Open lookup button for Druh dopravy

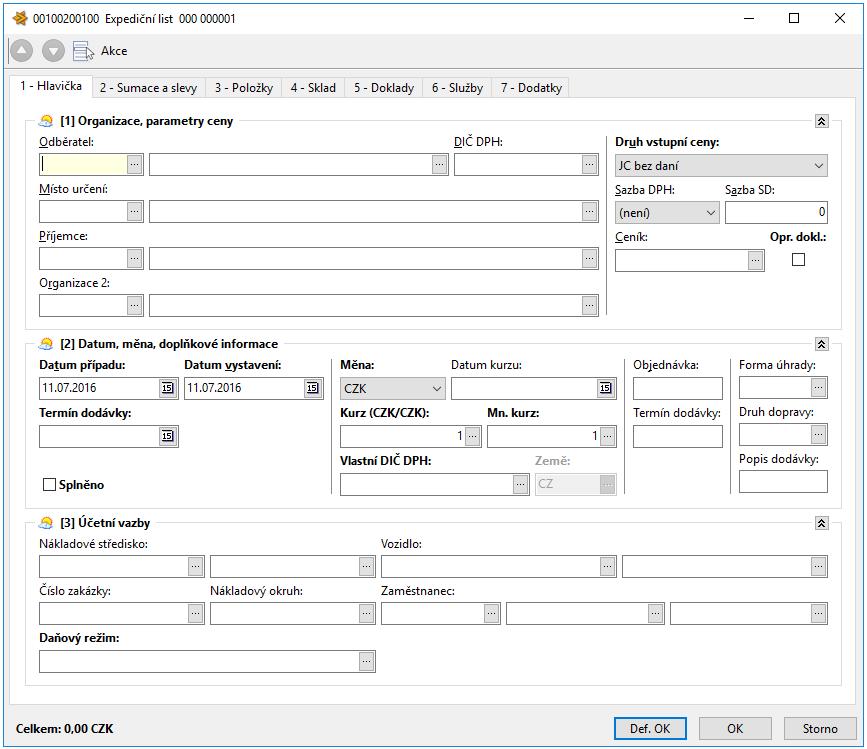818,434
